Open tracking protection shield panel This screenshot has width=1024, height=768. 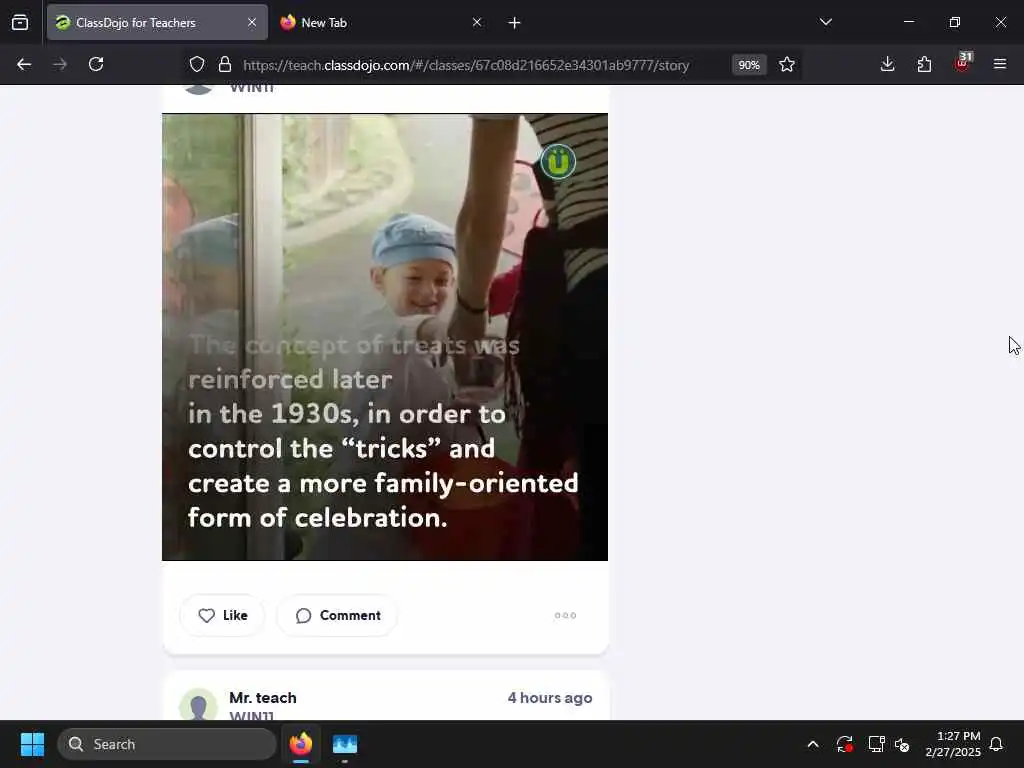click(x=197, y=64)
